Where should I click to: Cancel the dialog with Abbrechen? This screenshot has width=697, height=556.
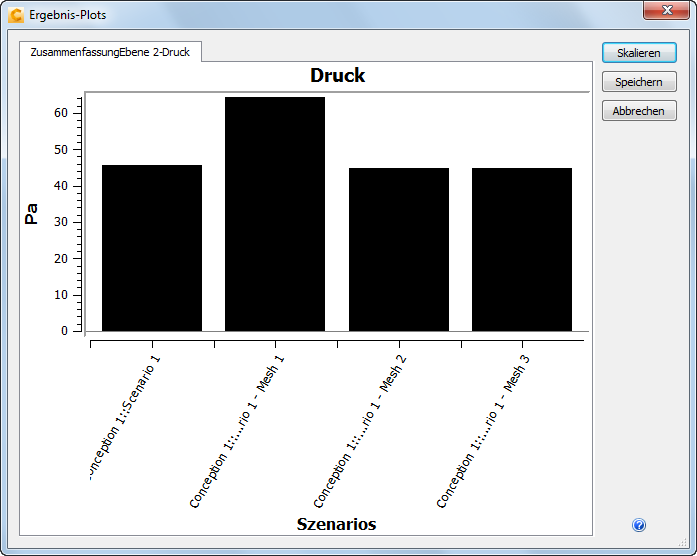point(639,111)
